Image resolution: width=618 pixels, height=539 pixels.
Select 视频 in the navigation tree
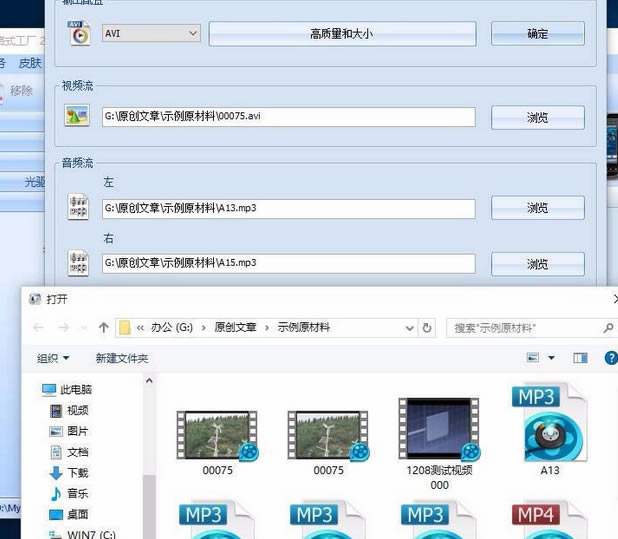[69, 411]
